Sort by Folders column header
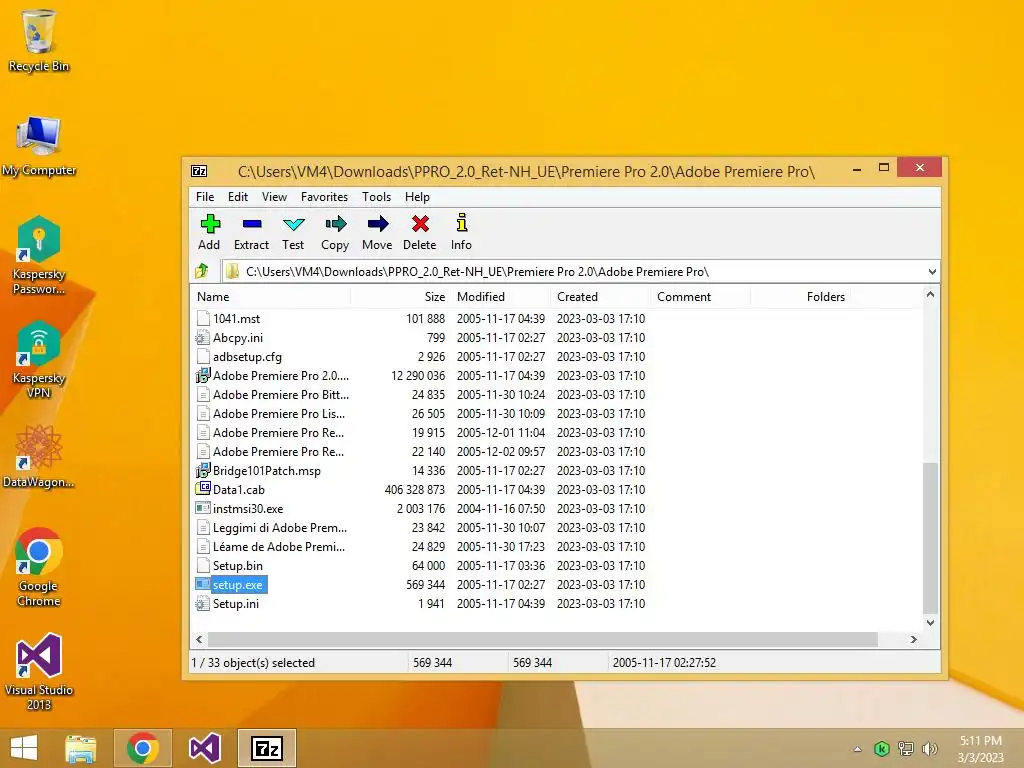The height and width of the screenshot is (768, 1024). point(800,296)
